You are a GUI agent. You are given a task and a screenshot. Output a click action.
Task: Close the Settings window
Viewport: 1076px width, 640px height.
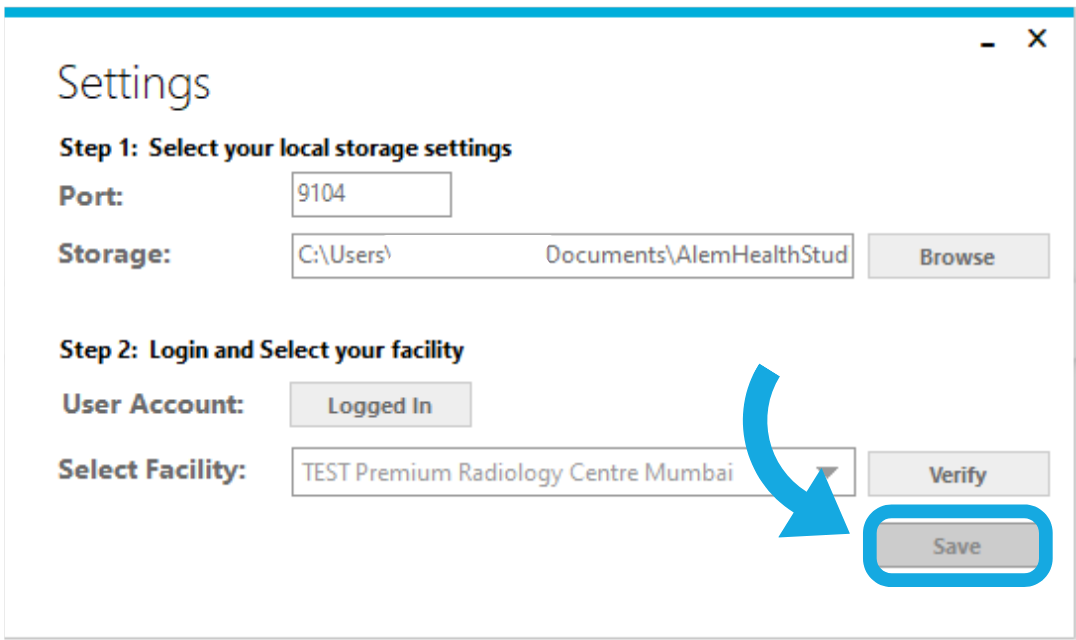coord(1037,38)
